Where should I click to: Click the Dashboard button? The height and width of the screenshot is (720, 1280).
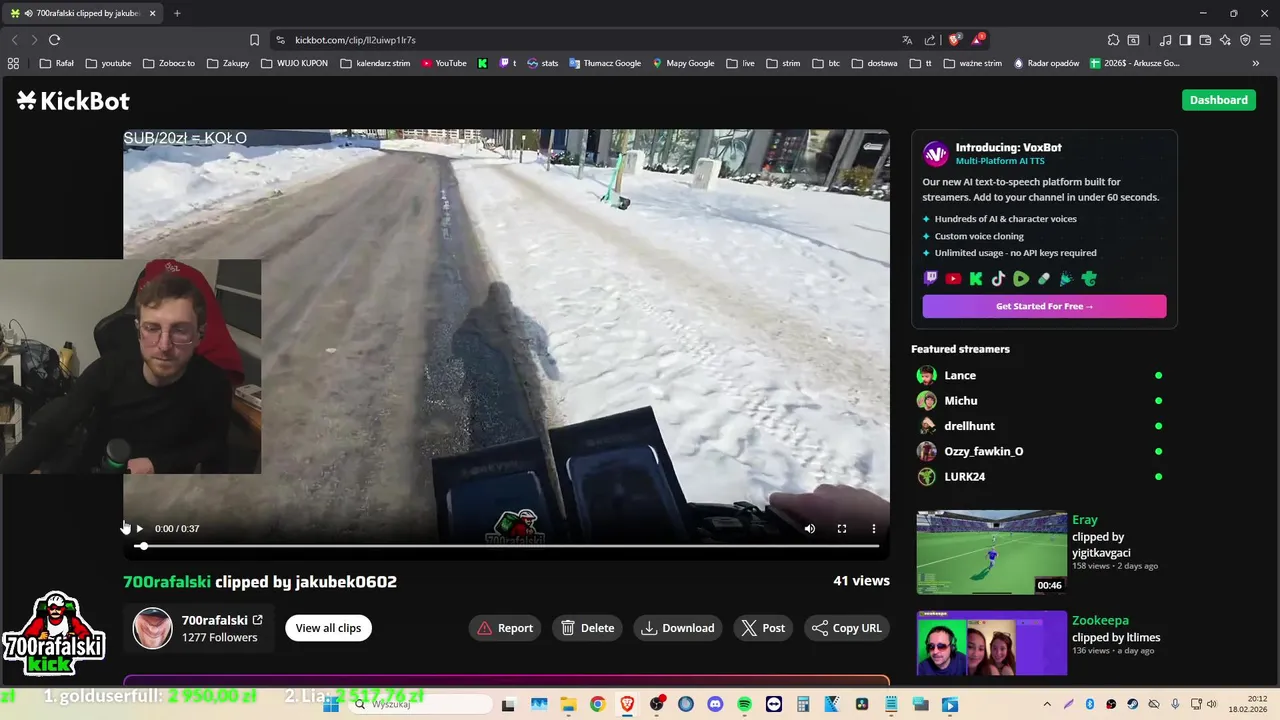(x=1218, y=100)
